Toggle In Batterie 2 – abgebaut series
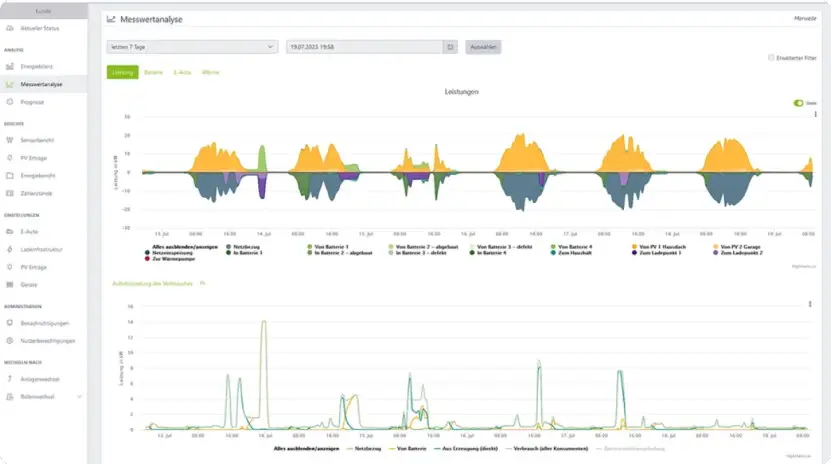The height and width of the screenshot is (464, 831). tap(340, 253)
